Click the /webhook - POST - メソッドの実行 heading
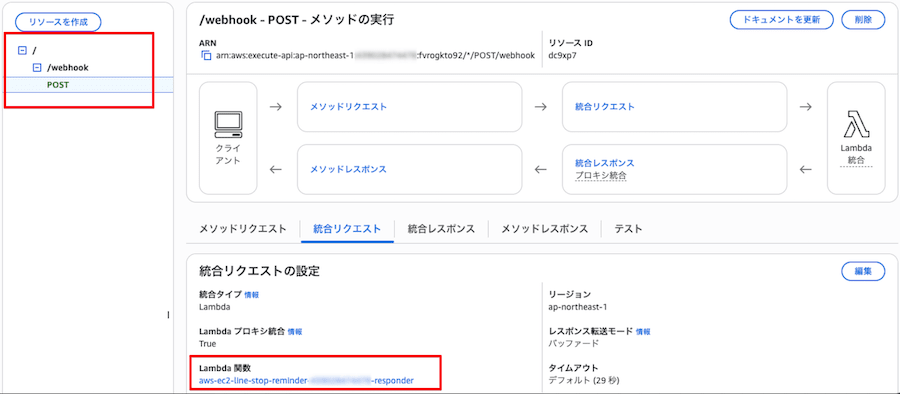Image resolution: width=900 pixels, height=394 pixels. click(x=296, y=20)
